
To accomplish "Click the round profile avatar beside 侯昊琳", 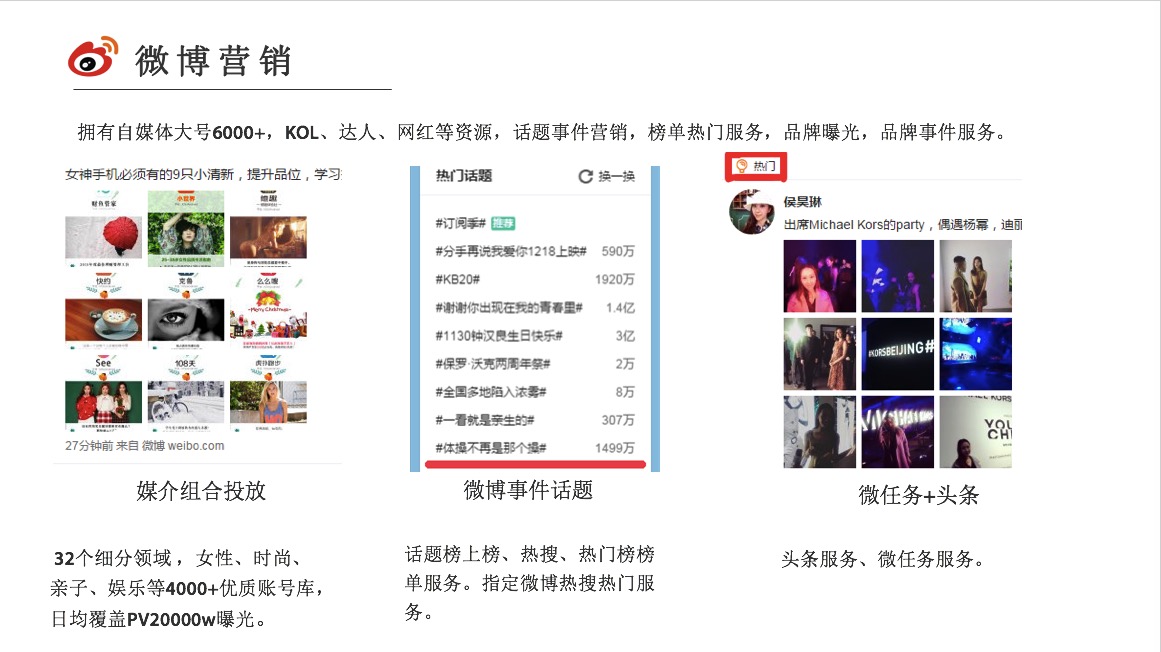I will tap(752, 211).
